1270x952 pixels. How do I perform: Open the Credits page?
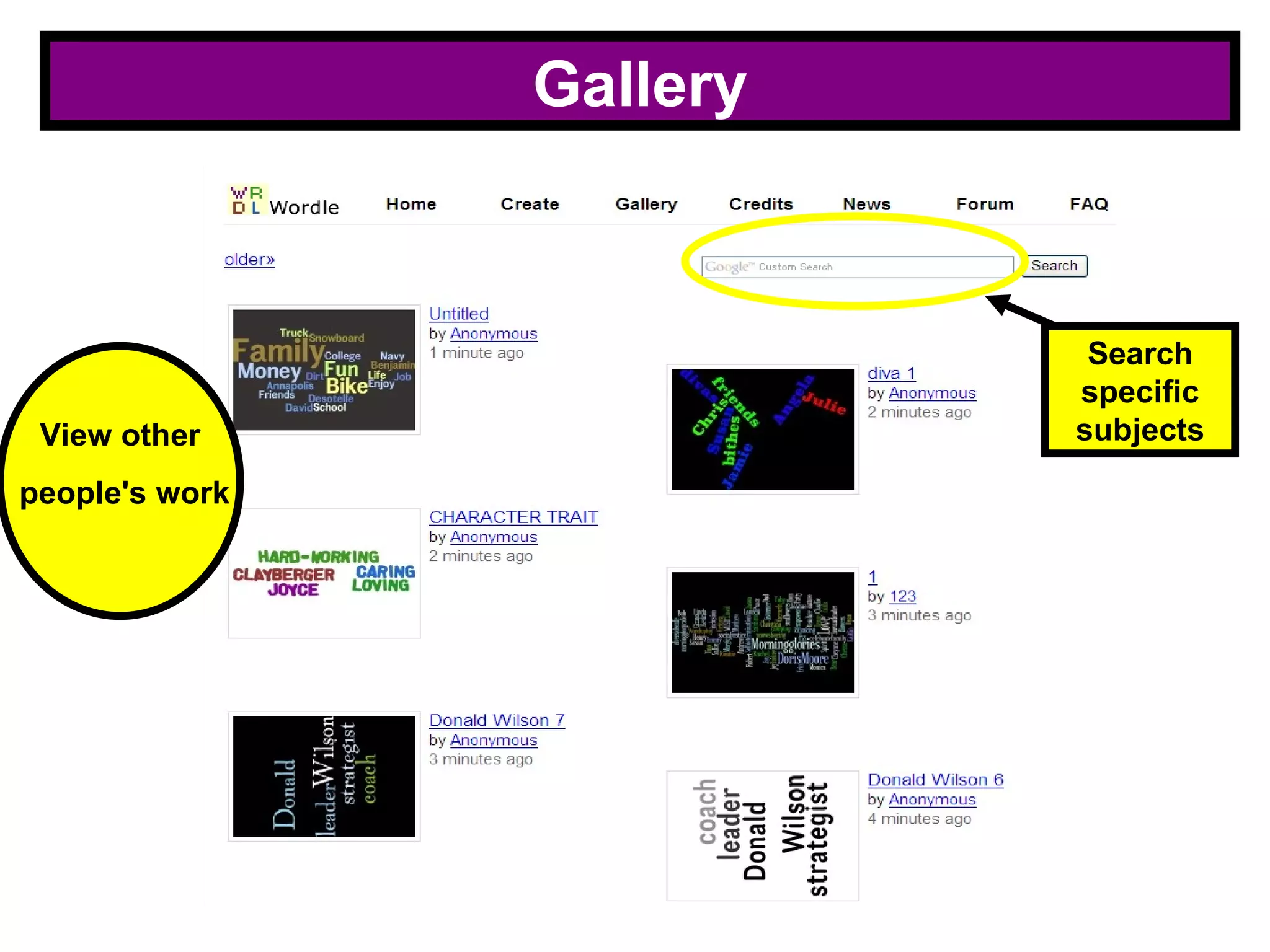tap(760, 204)
